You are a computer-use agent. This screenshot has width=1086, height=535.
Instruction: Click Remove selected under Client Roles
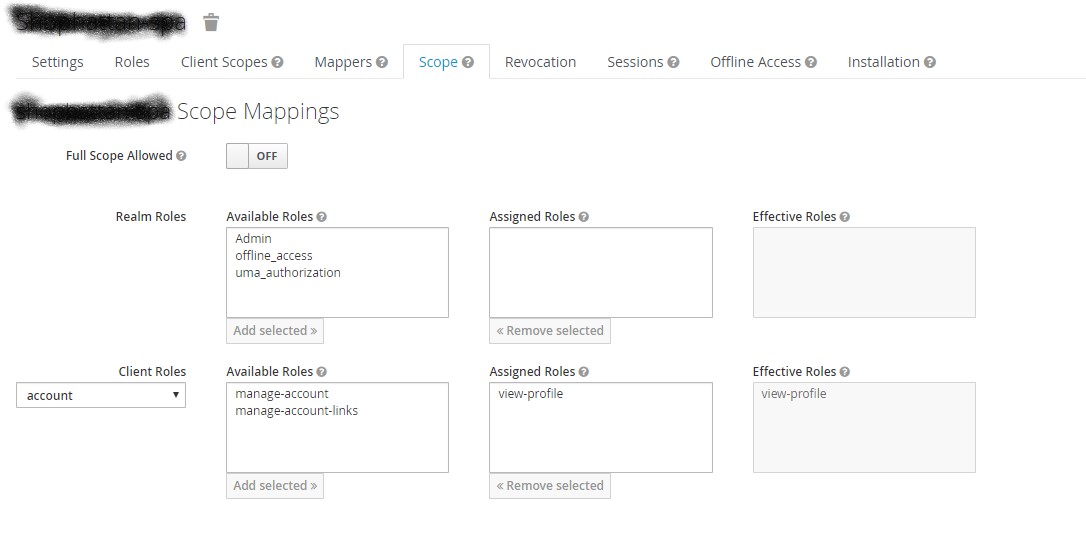[550, 486]
